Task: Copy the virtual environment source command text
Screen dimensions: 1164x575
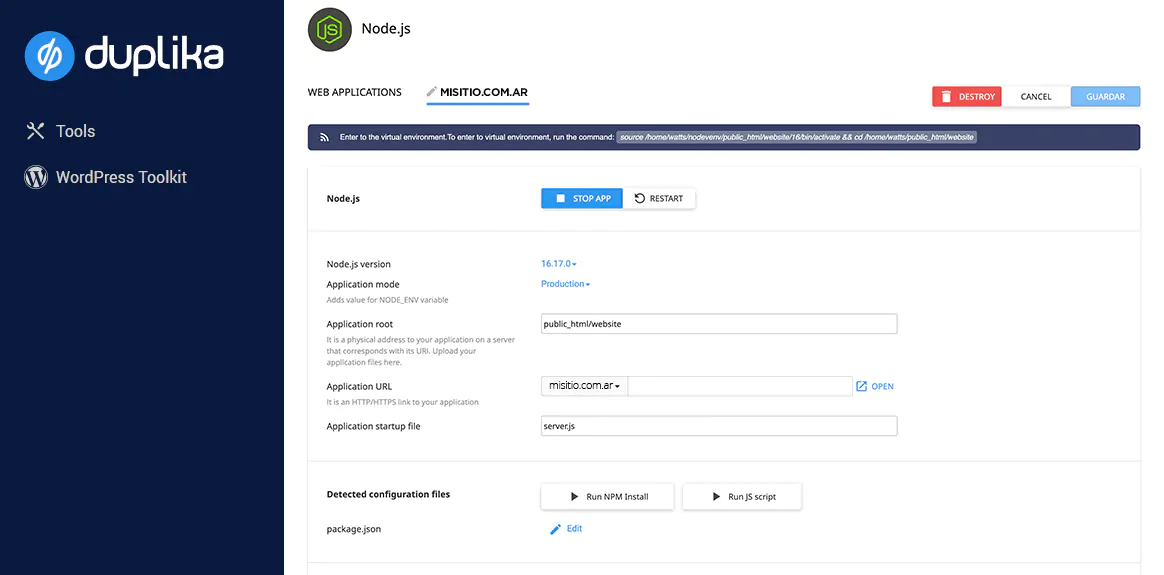Action: 796,137
